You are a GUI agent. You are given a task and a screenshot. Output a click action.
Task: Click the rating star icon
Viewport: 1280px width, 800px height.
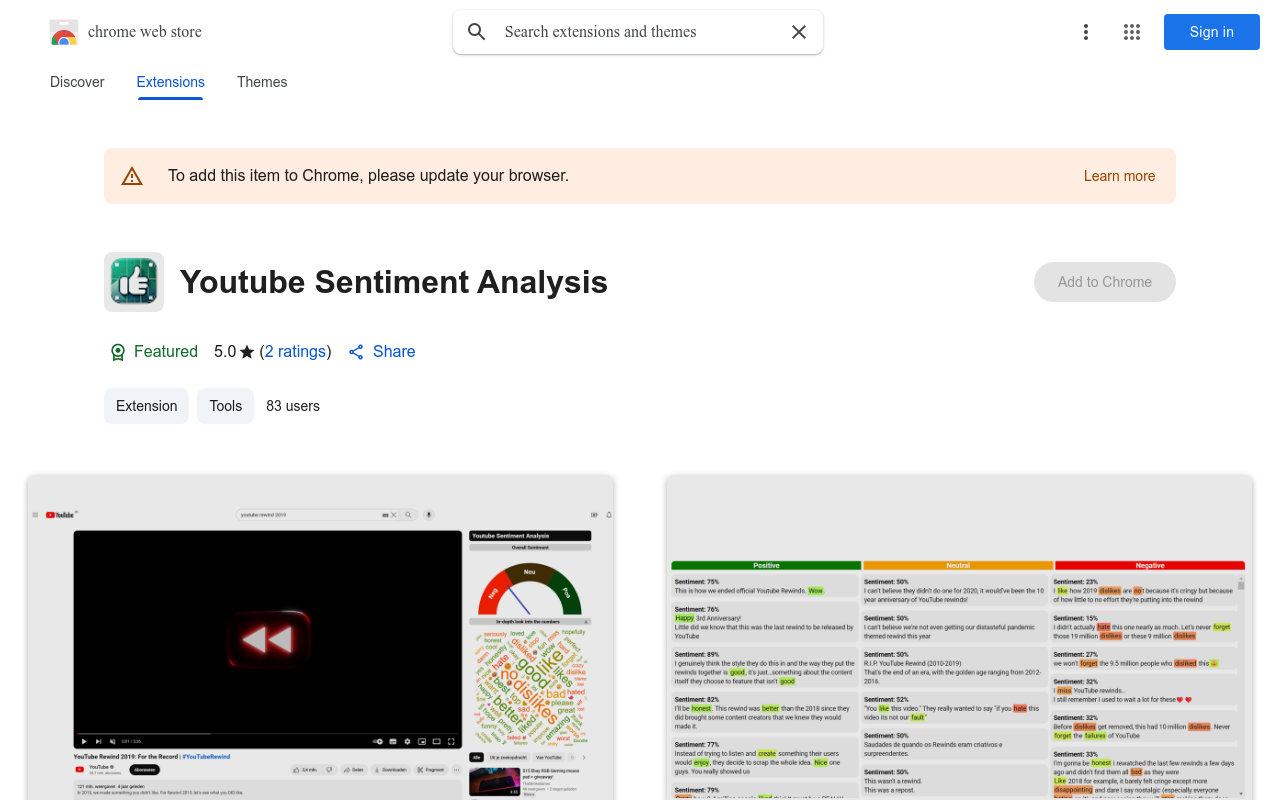point(247,352)
